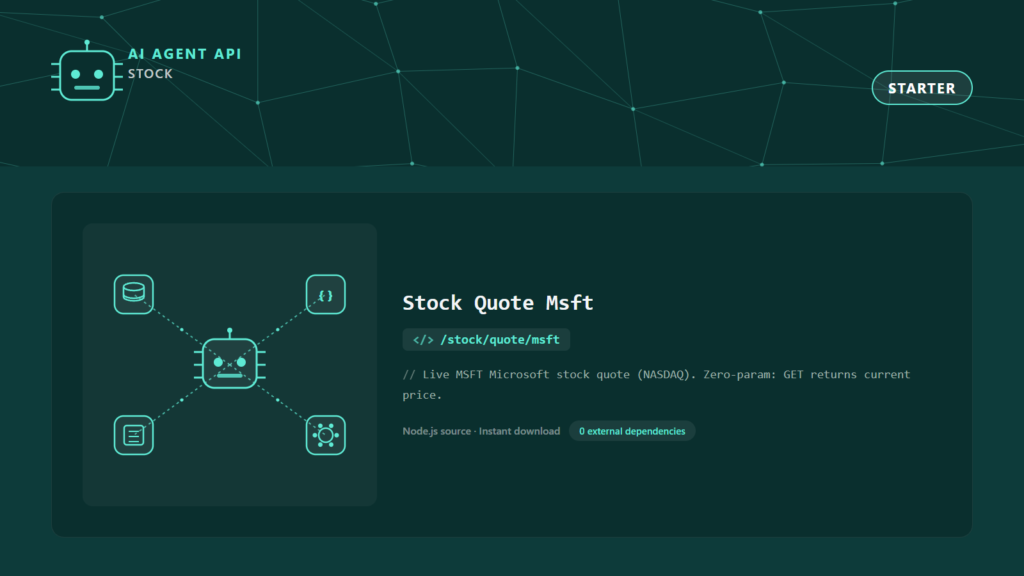Select the Live MSFT description text
This screenshot has width=1024, height=576.
(656, 384)
